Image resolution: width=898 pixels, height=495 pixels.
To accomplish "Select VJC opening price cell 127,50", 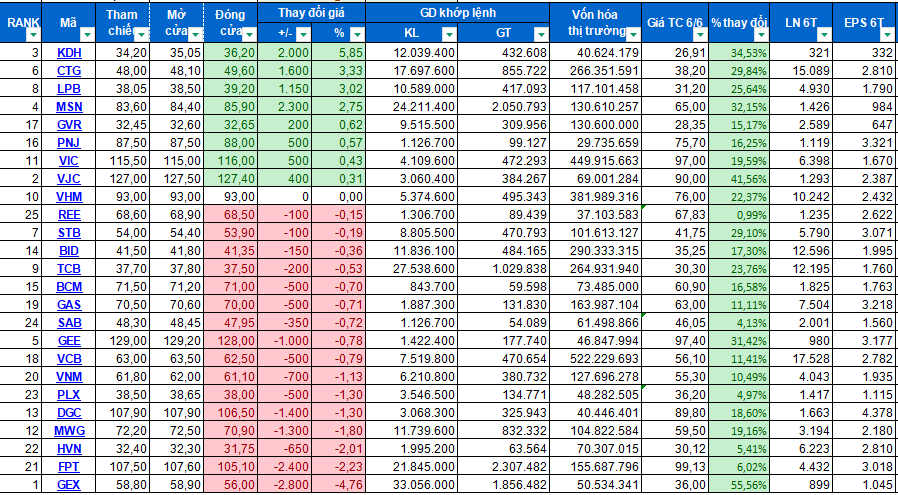I will point(177,179).
